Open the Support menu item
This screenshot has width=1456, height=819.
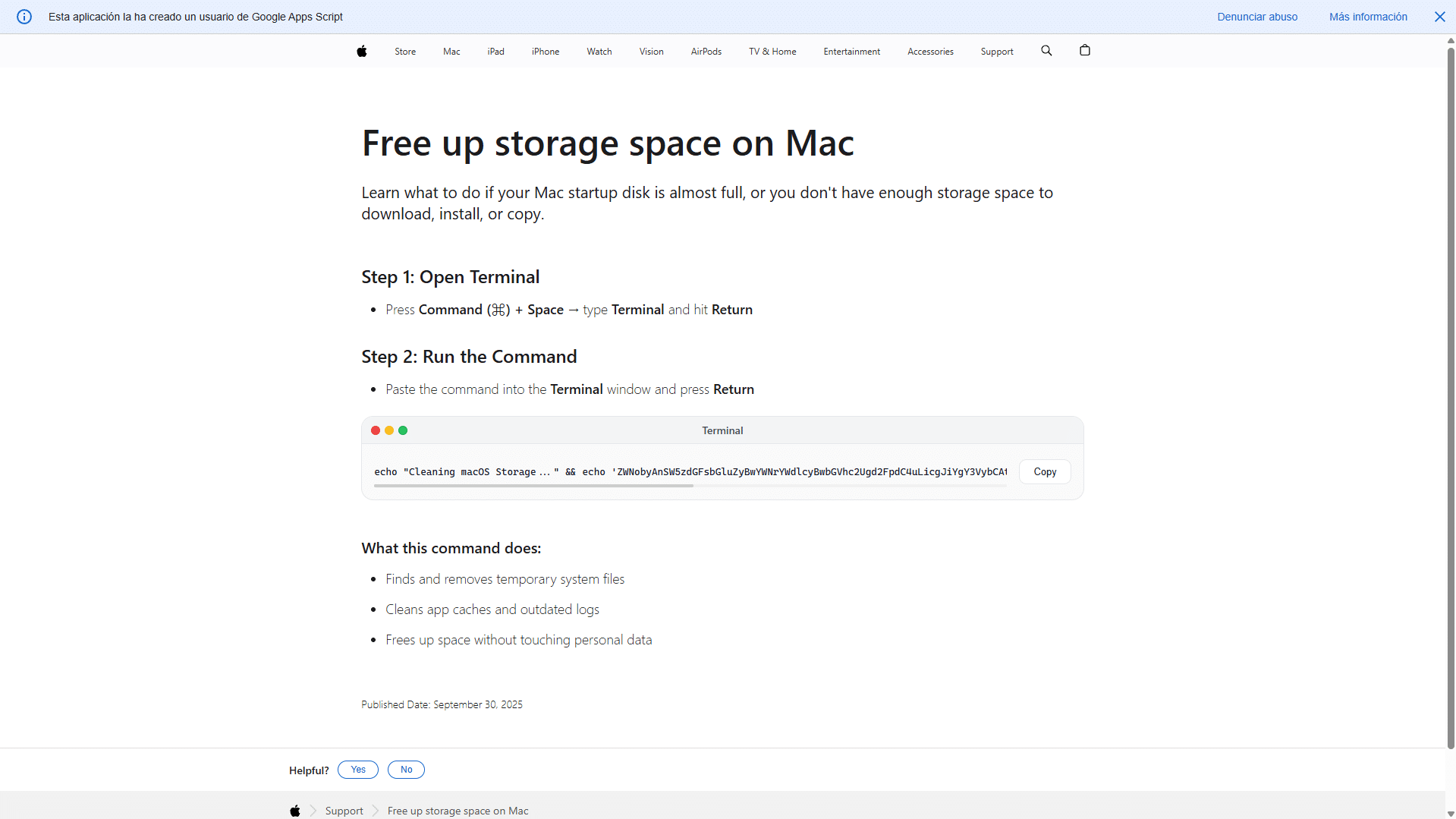point(996,51)
